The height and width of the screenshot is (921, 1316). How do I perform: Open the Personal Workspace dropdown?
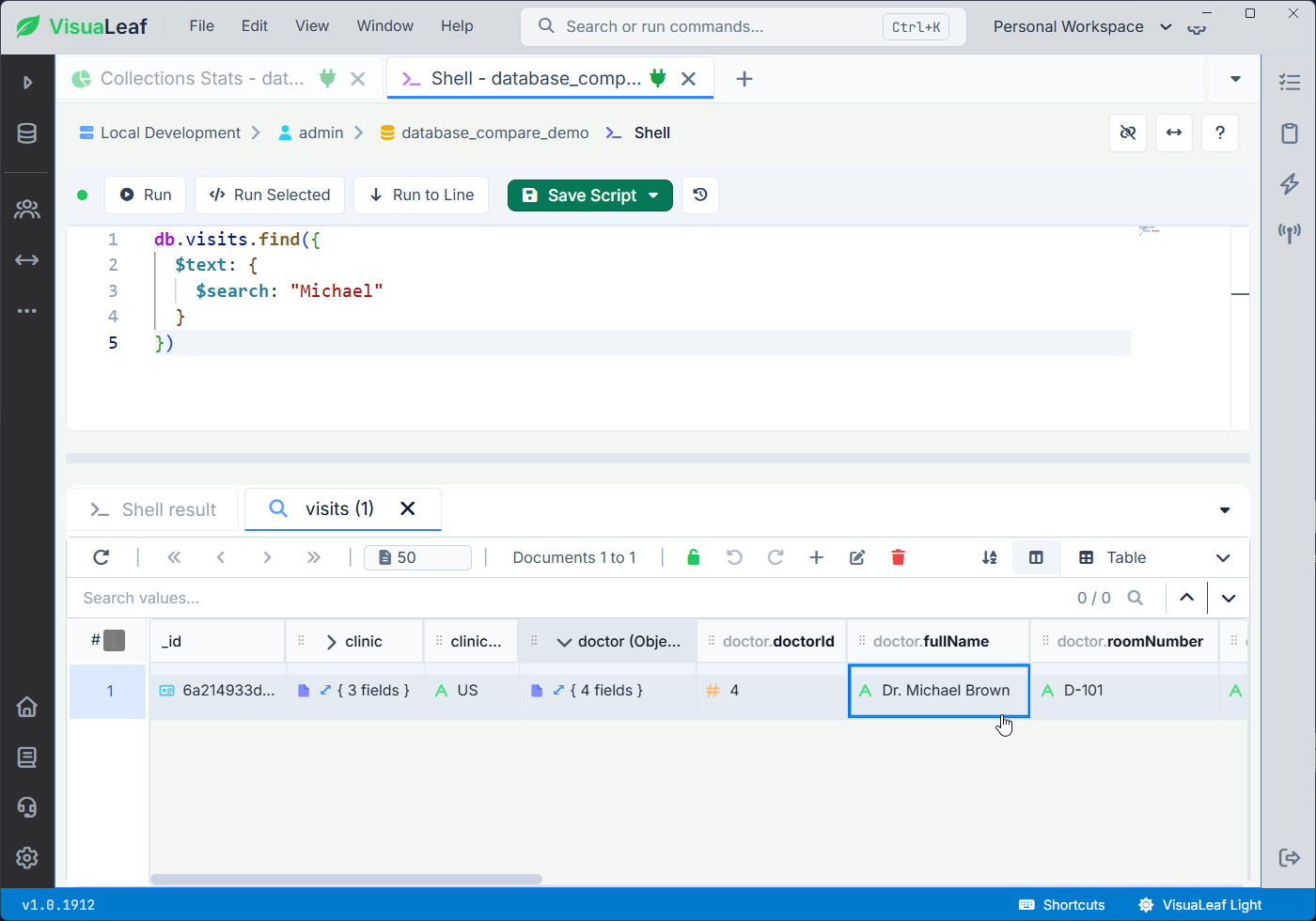point(1083,26)
